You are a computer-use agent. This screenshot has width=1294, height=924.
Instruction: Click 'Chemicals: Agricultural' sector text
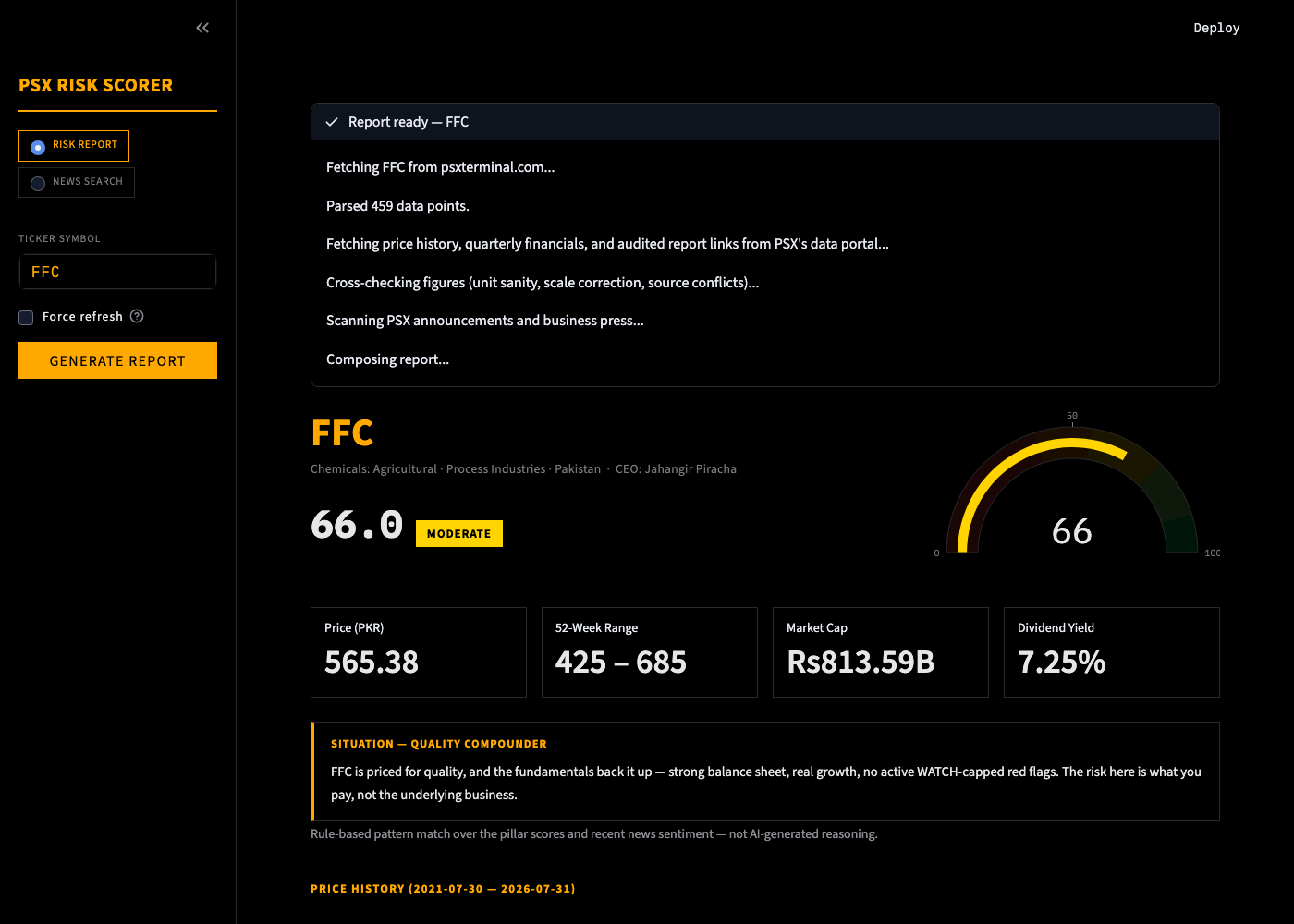coord(373,469)
